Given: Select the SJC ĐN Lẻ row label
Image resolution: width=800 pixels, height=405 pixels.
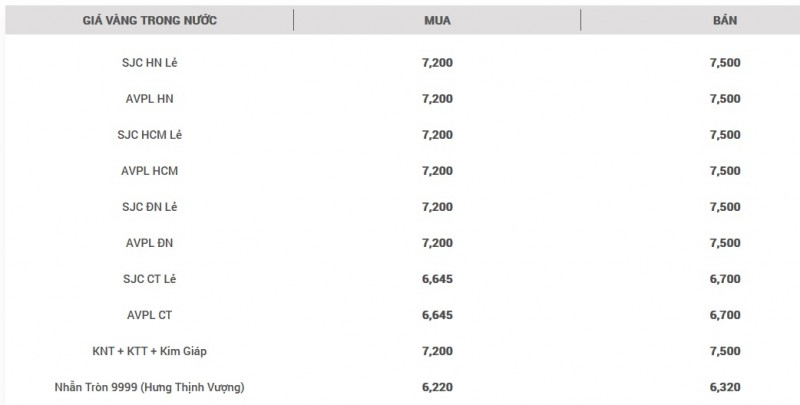Looking at the screenshot, I should tap(149, 207).
